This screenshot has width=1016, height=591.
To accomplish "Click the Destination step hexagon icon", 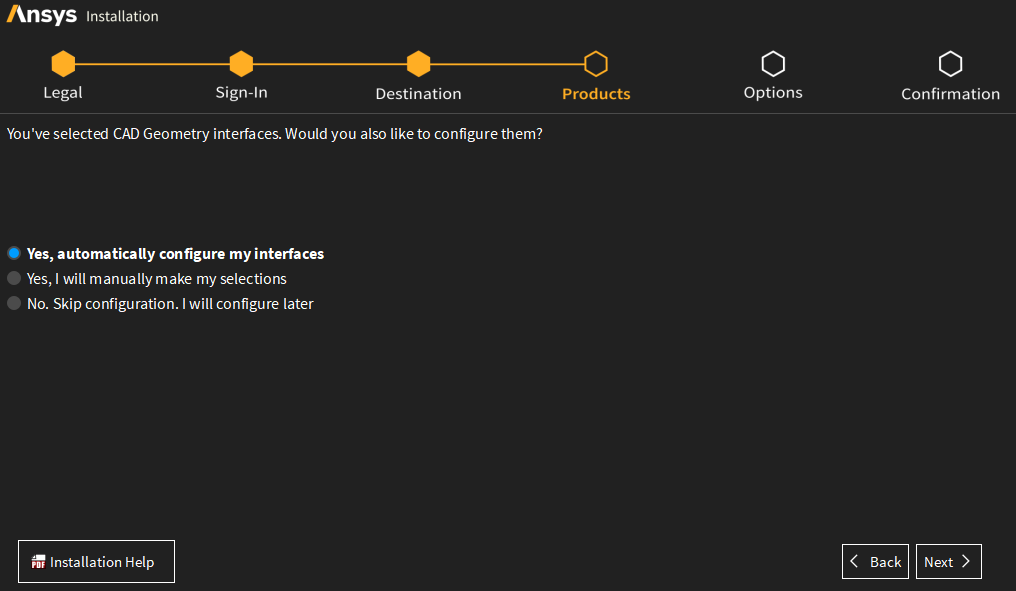I will tap(418, 64).
